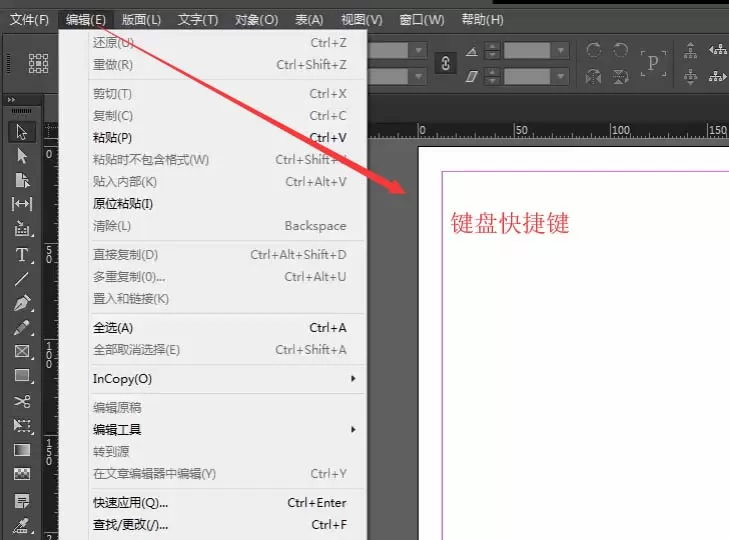Choose the Eyedropper tool
The image size is (729, 540).
[21, 526]
